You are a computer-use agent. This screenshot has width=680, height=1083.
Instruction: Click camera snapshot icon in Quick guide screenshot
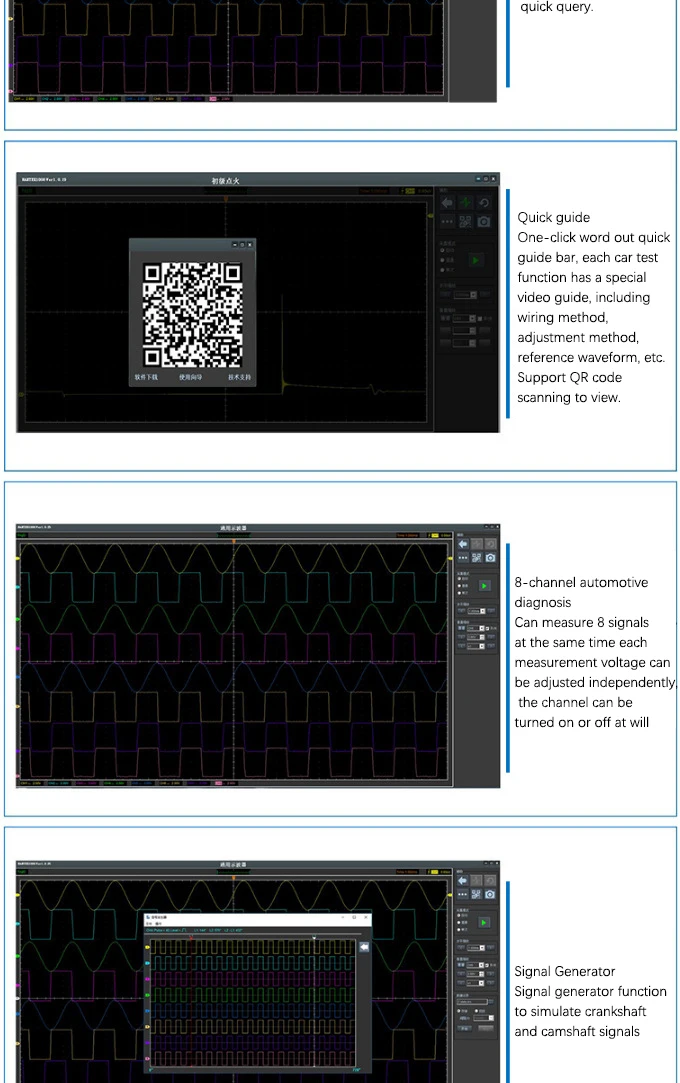point(484,222)
